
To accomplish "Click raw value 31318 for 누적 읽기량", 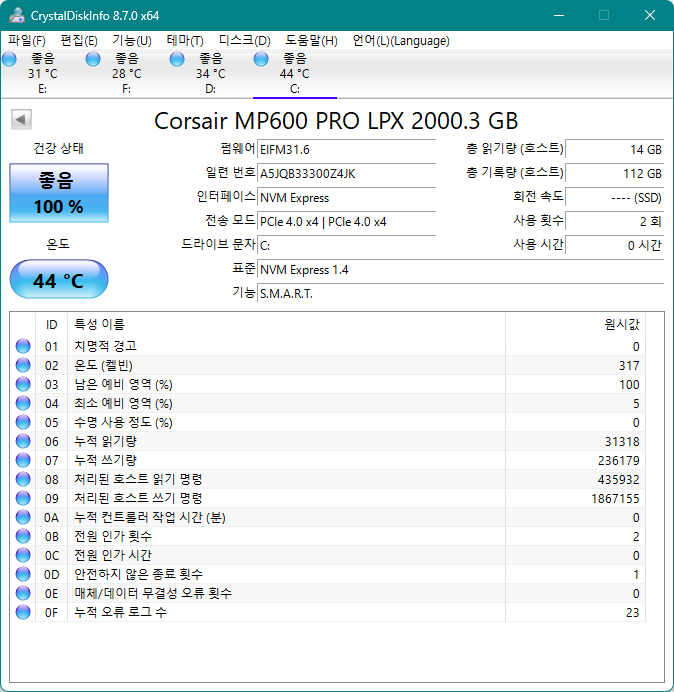I will click(622, 441).
